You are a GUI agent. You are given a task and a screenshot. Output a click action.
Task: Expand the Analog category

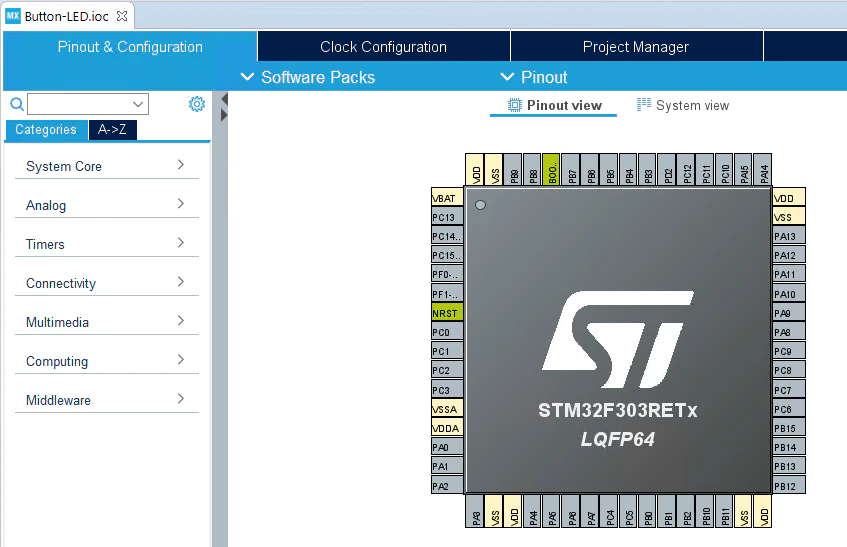click(107, 205)
